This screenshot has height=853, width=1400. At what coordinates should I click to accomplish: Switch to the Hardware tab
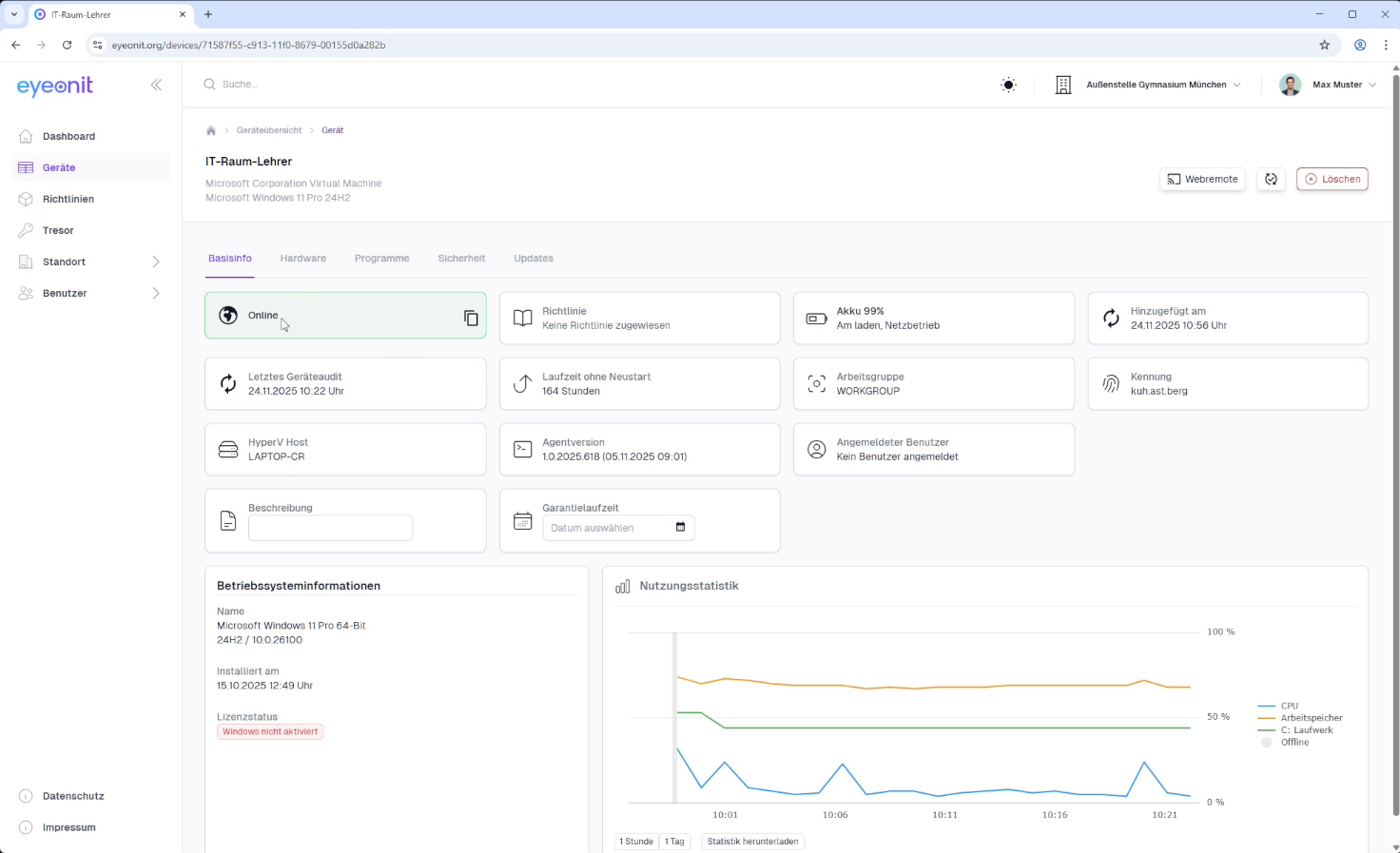[302, 259]
